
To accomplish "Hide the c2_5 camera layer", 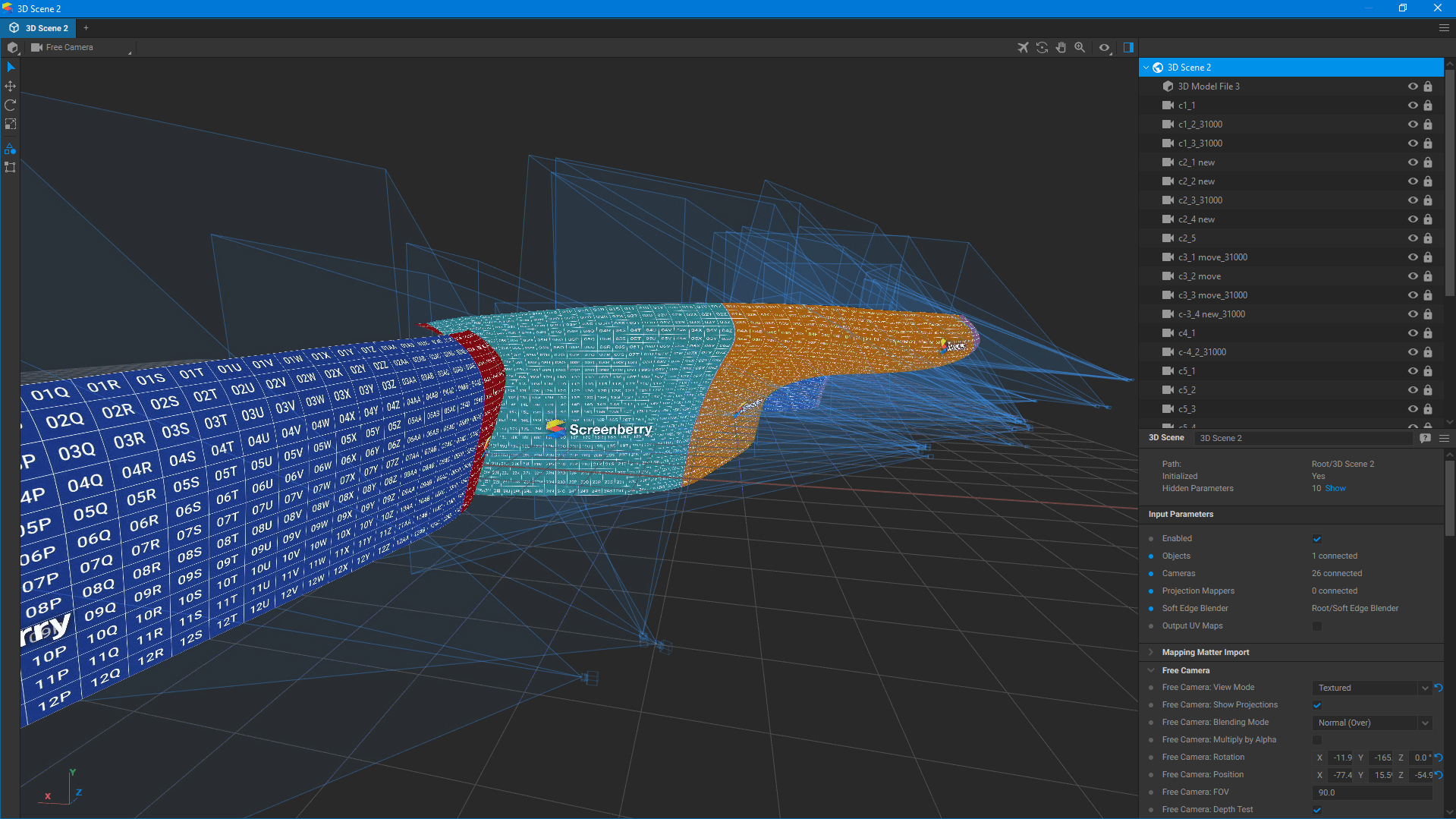I will (x=1413, y=238).
